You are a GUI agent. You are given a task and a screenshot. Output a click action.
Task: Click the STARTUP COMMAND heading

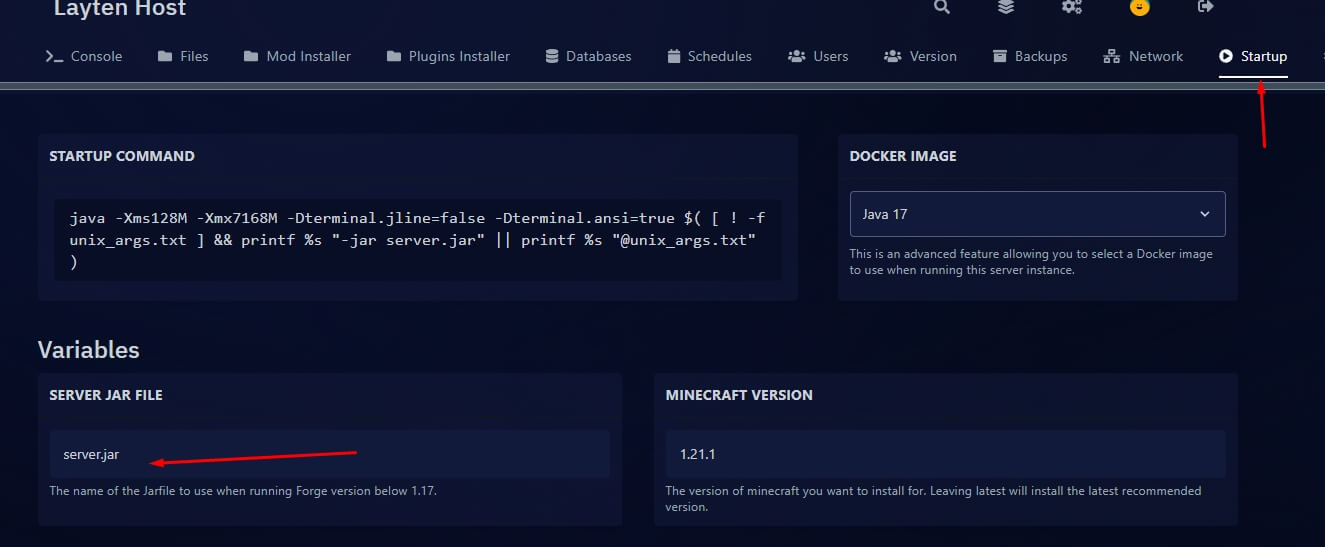[x=122, y=156]
